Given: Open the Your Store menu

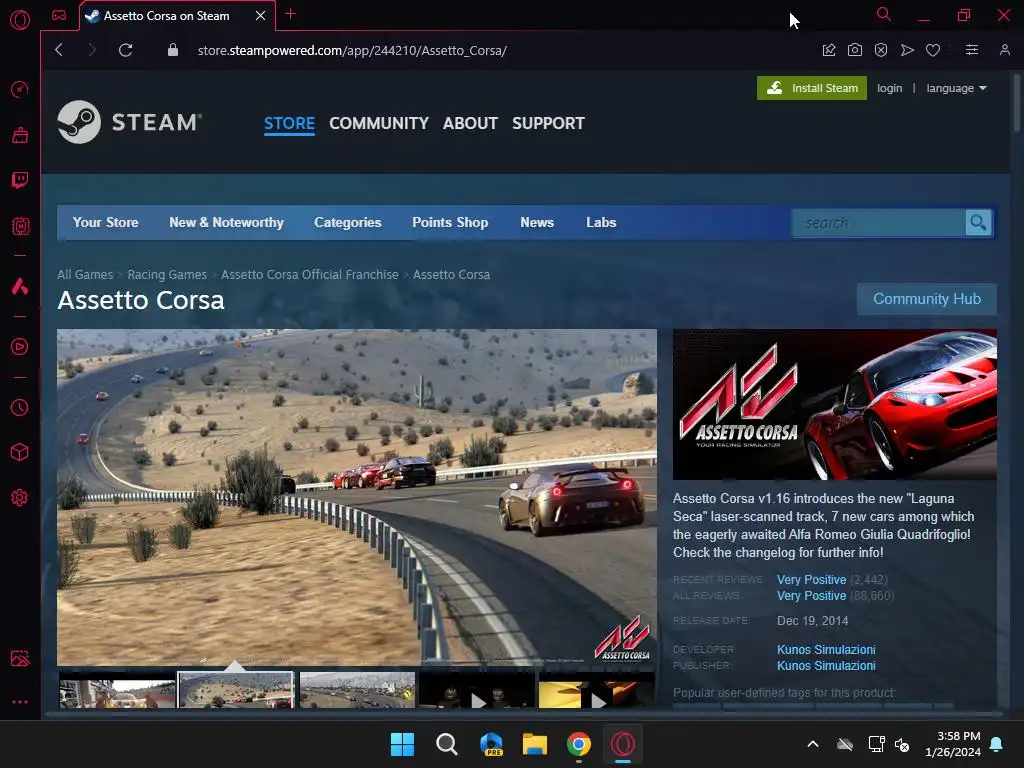Looking at the screenshot, I should [105, 223].
